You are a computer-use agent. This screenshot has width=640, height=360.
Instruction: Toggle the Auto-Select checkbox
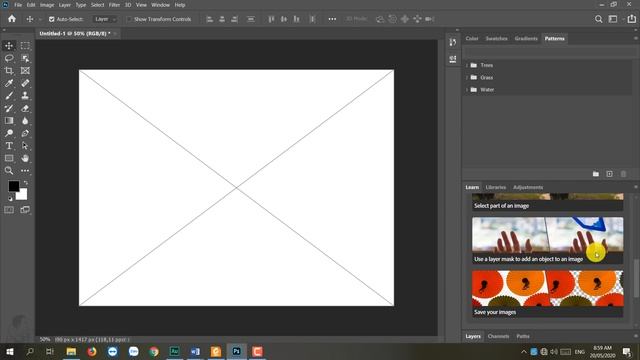tap(51, 19)
